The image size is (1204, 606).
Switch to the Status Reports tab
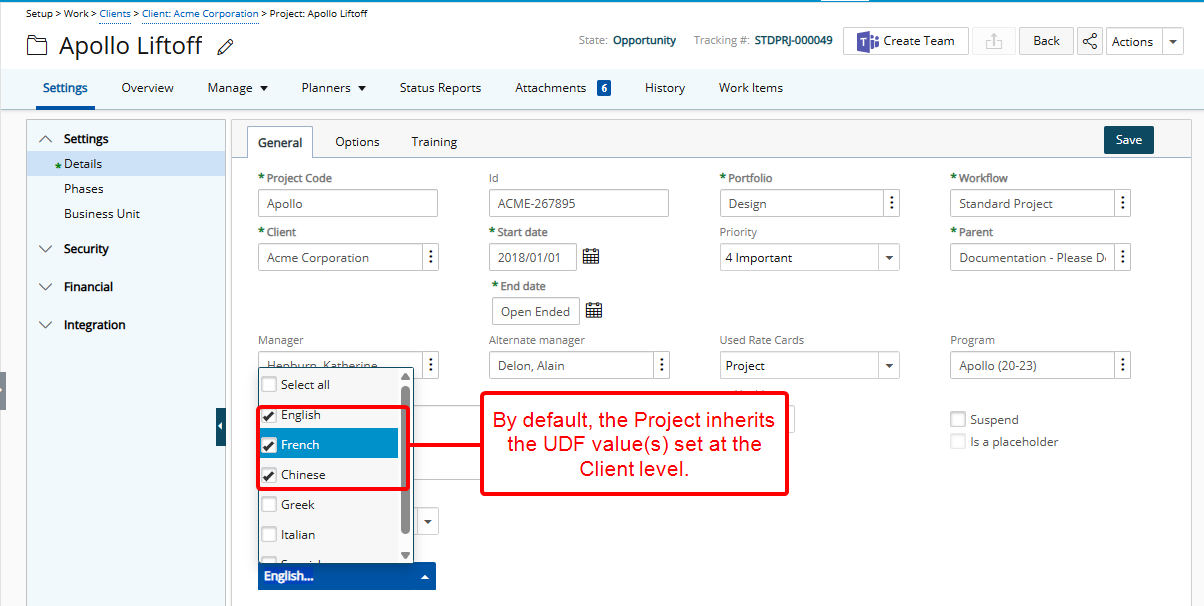click(440, 88)
